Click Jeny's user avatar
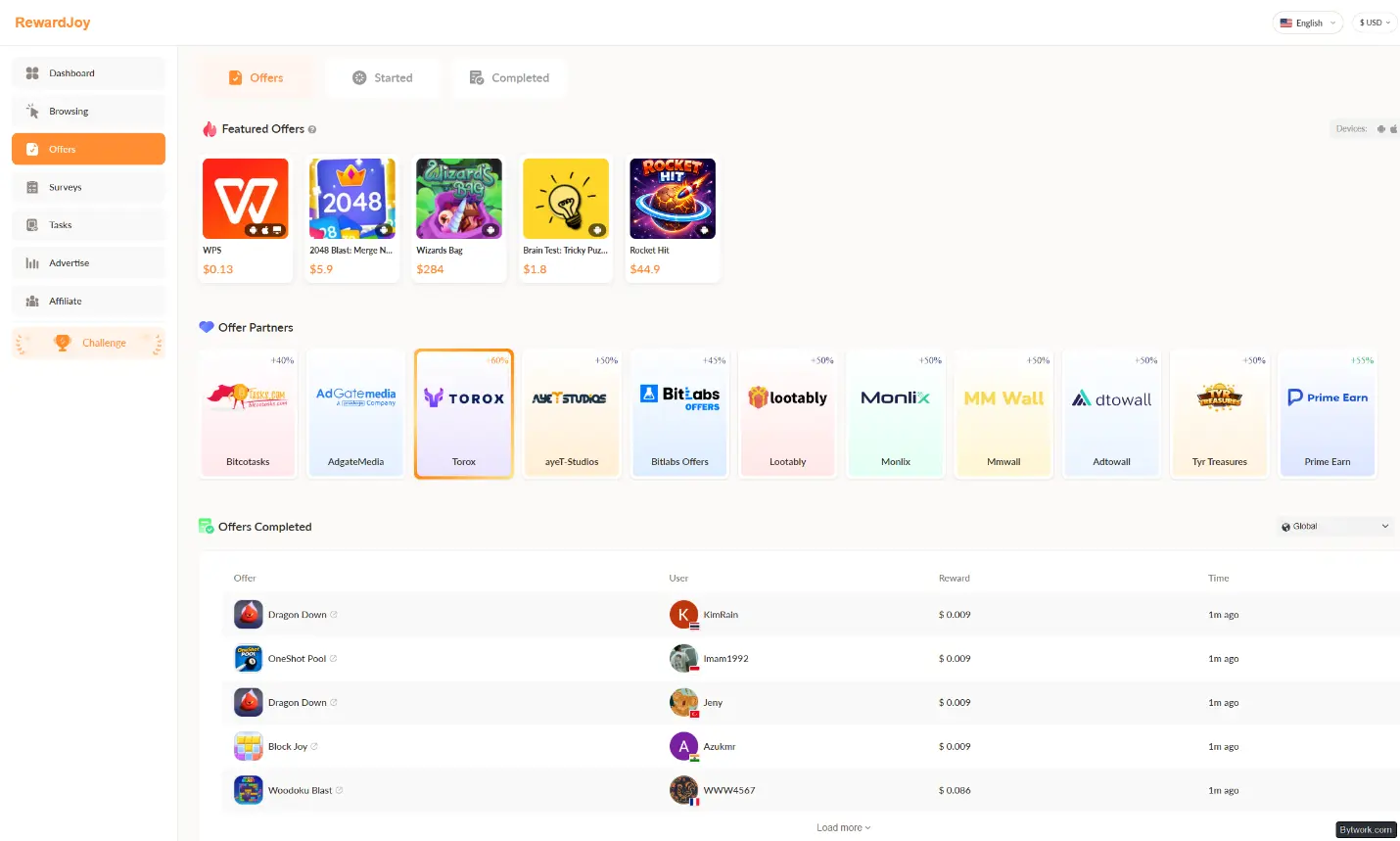The image size is (1400, 841). [x=683, y=703]
